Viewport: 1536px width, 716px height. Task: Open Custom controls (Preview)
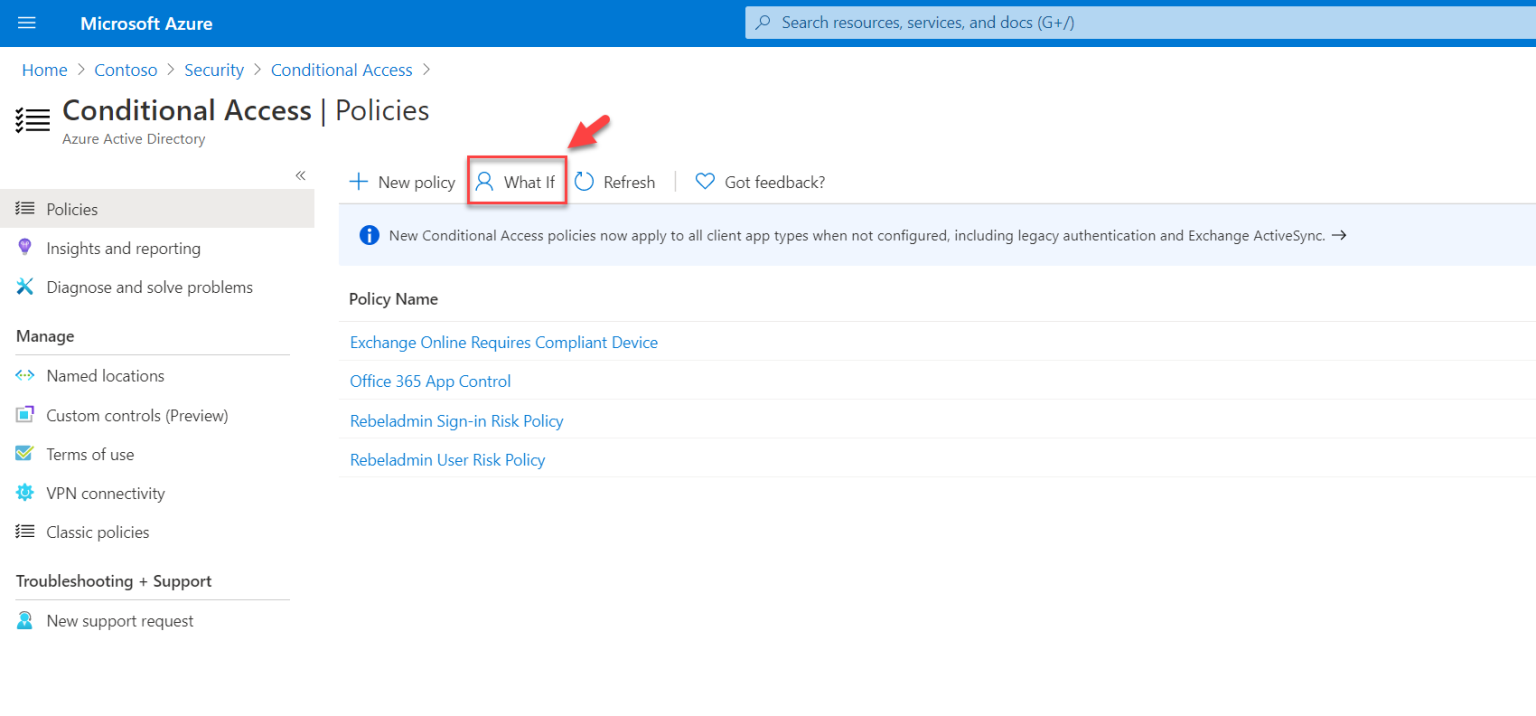[137, 415]
